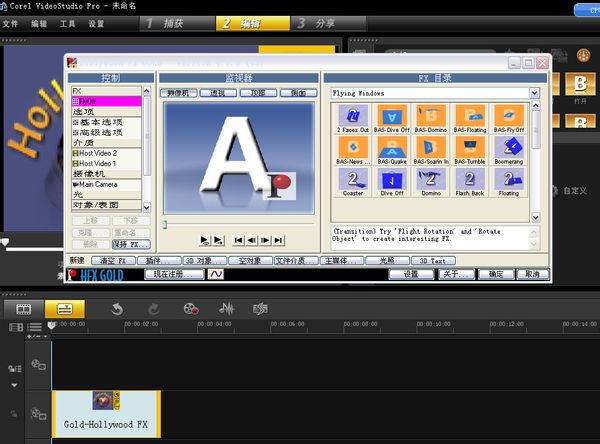Image resolution: width=600 pixels, height=444 pixels.
Task: Select Host Video 1 media item
Action: (x=106, y=163)
